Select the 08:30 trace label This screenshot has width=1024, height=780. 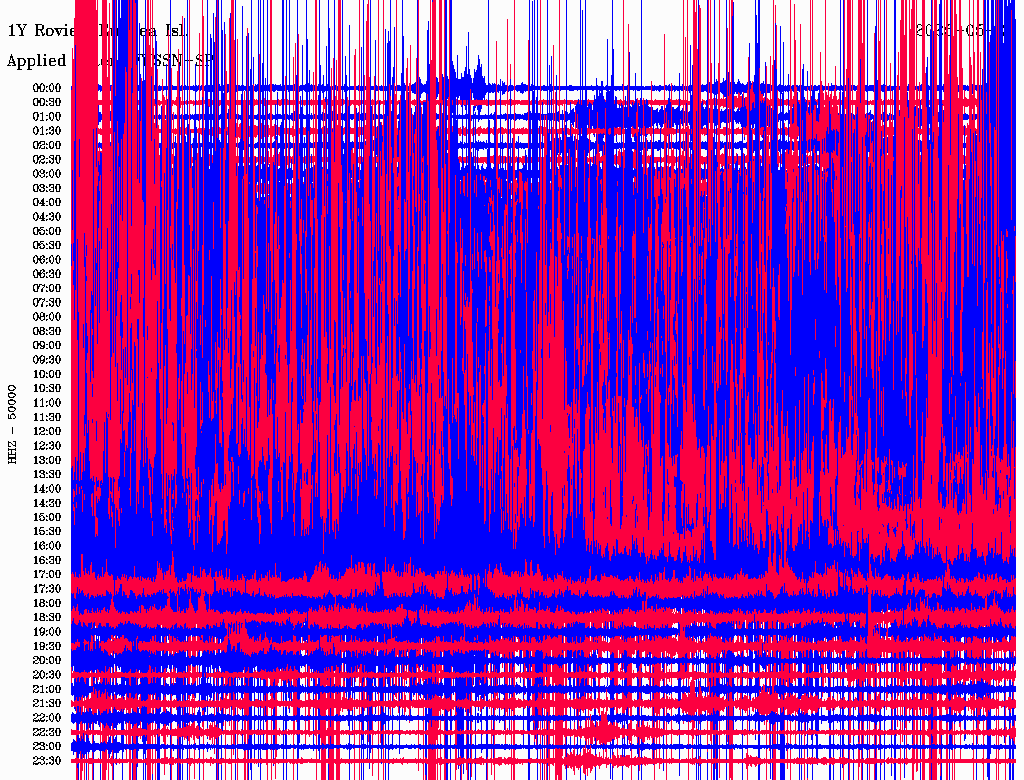(47, 331)
